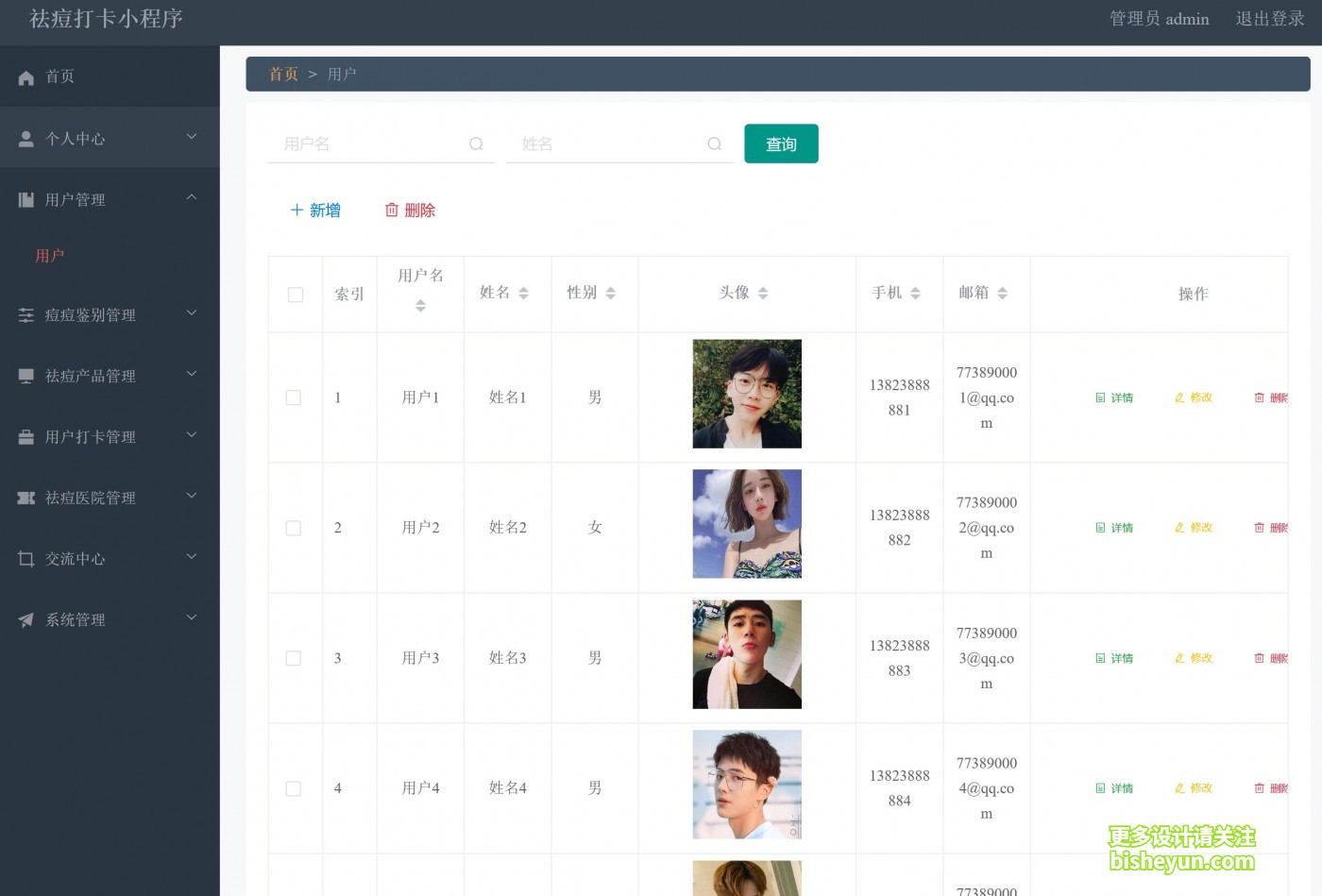Image resolution: width=1322 pixels, height=896 pixels.
Task: Click 管理员 admin text in header
Action: pos(1159,19)
